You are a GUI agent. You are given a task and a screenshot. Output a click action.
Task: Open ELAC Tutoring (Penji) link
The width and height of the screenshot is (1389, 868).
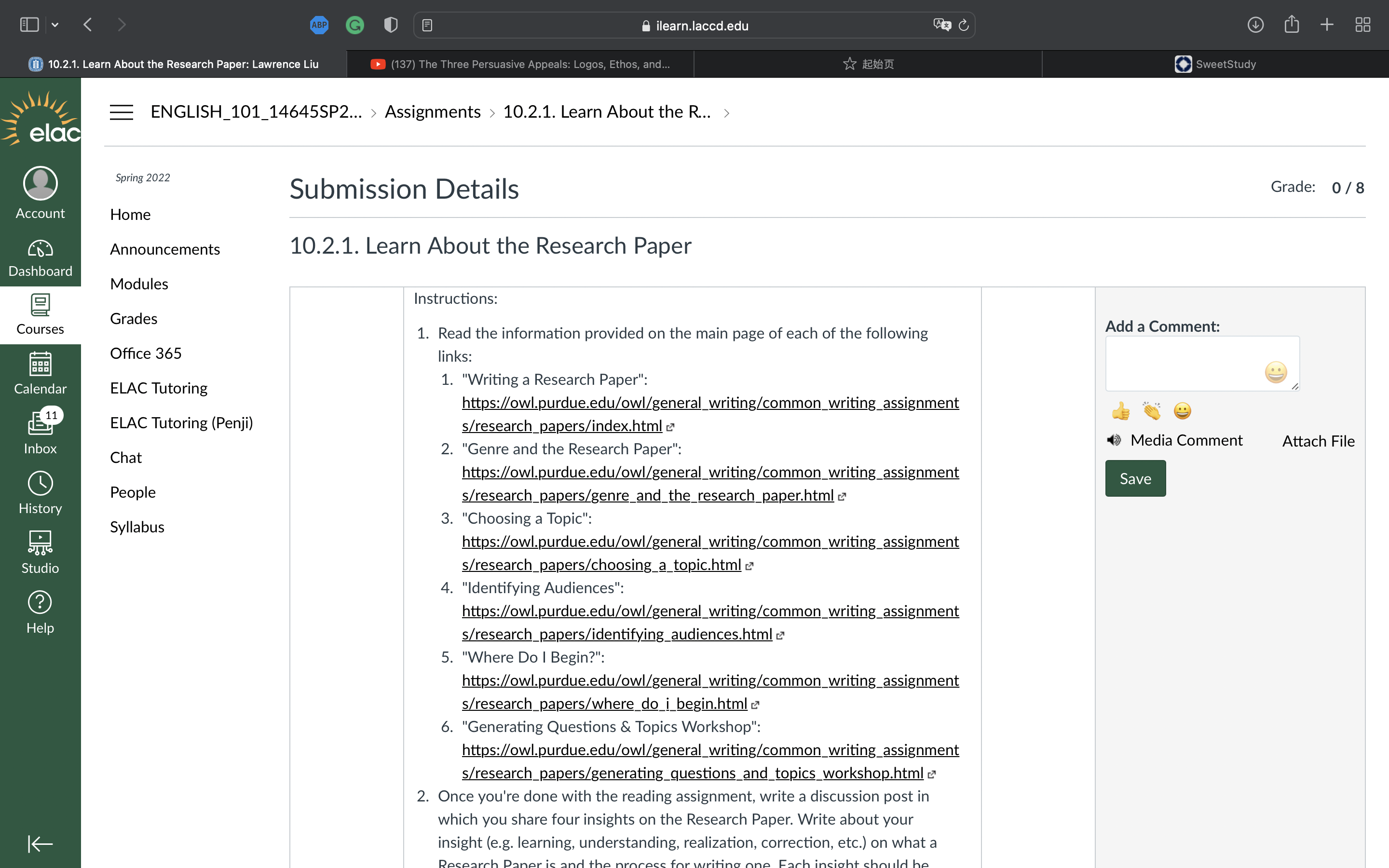[x=181, y=422]
